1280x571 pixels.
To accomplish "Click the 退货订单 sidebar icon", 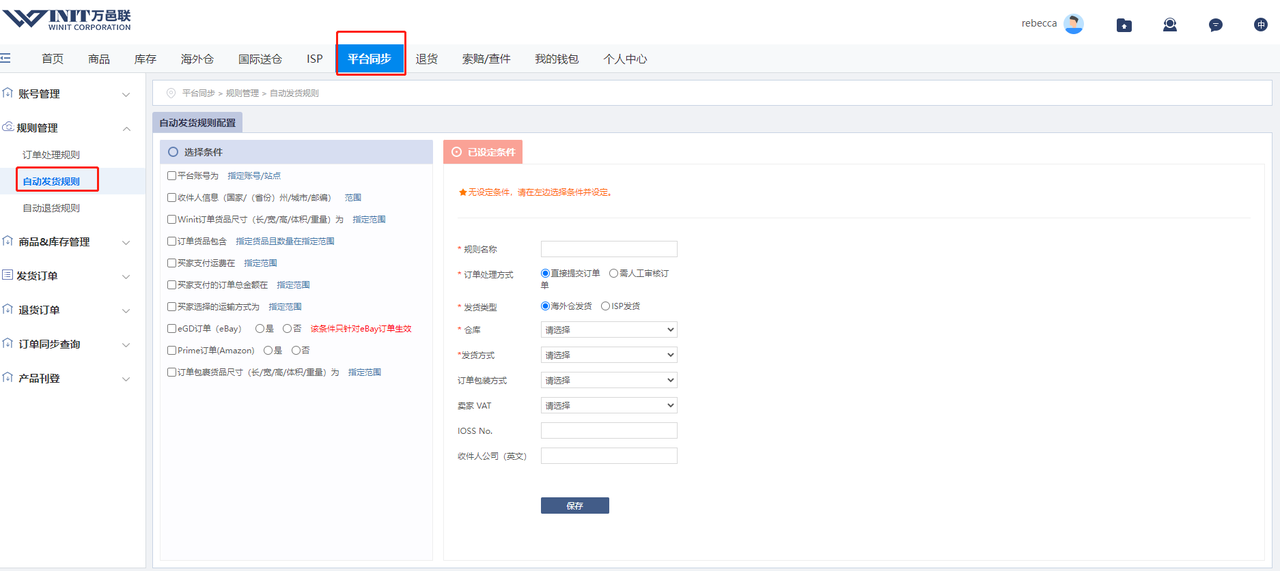I will (x=8, y=309).
